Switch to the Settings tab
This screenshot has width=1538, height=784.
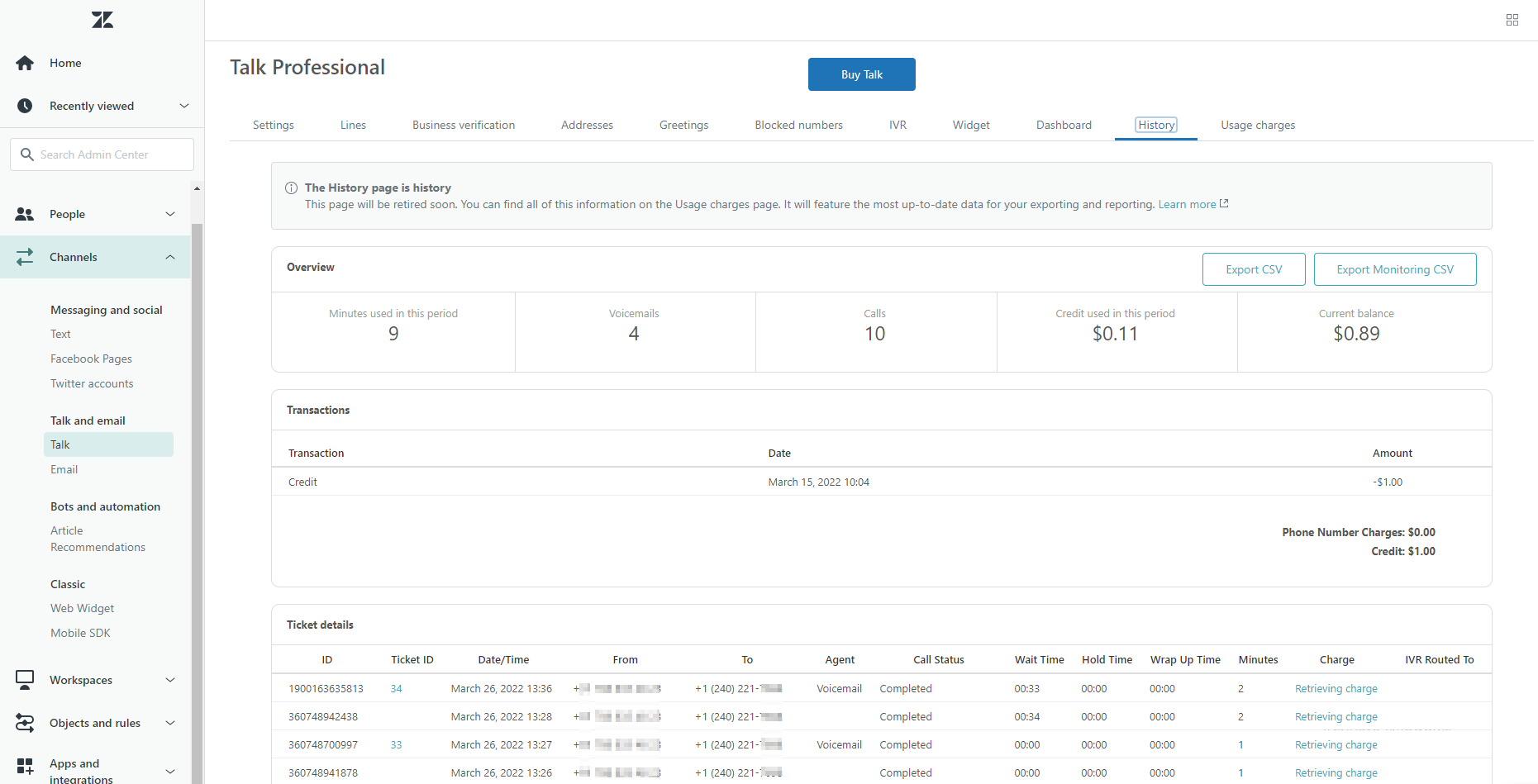coord(274,125)
